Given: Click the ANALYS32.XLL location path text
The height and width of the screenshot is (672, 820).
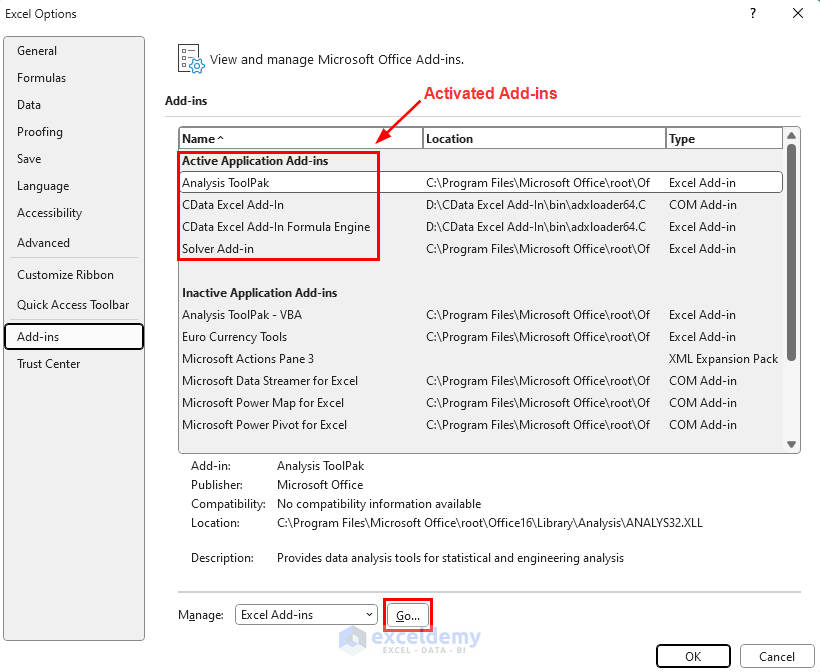Looking at the screenshot, I should click(489, 523).
